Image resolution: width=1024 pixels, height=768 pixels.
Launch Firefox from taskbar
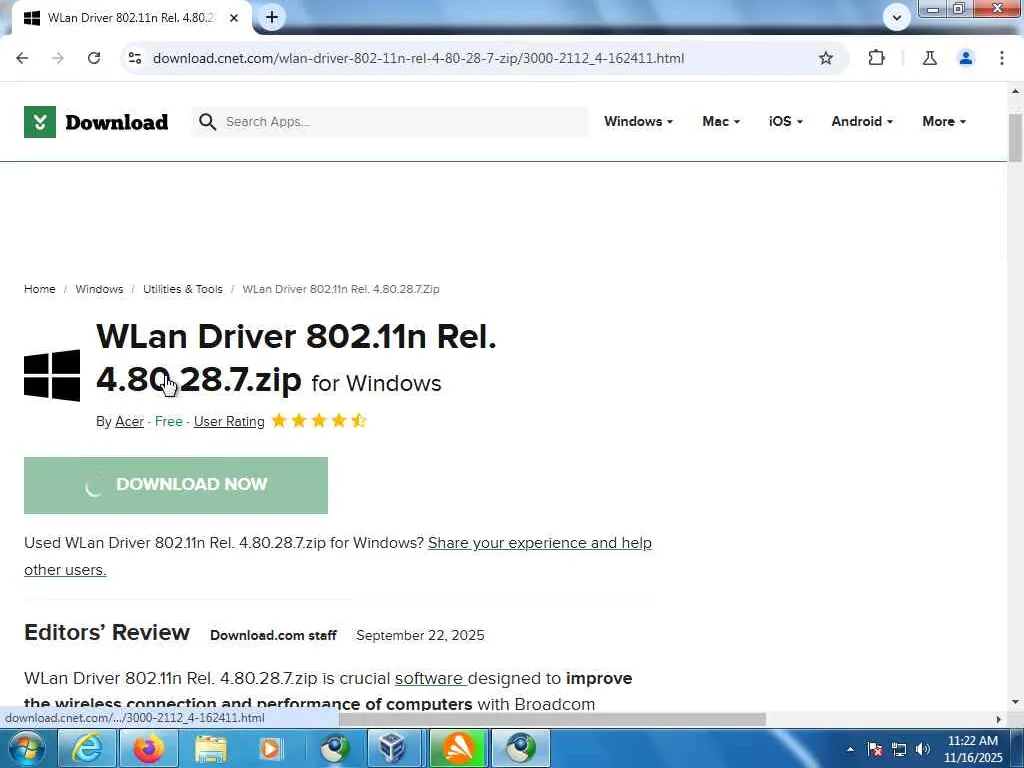point(149,748)
